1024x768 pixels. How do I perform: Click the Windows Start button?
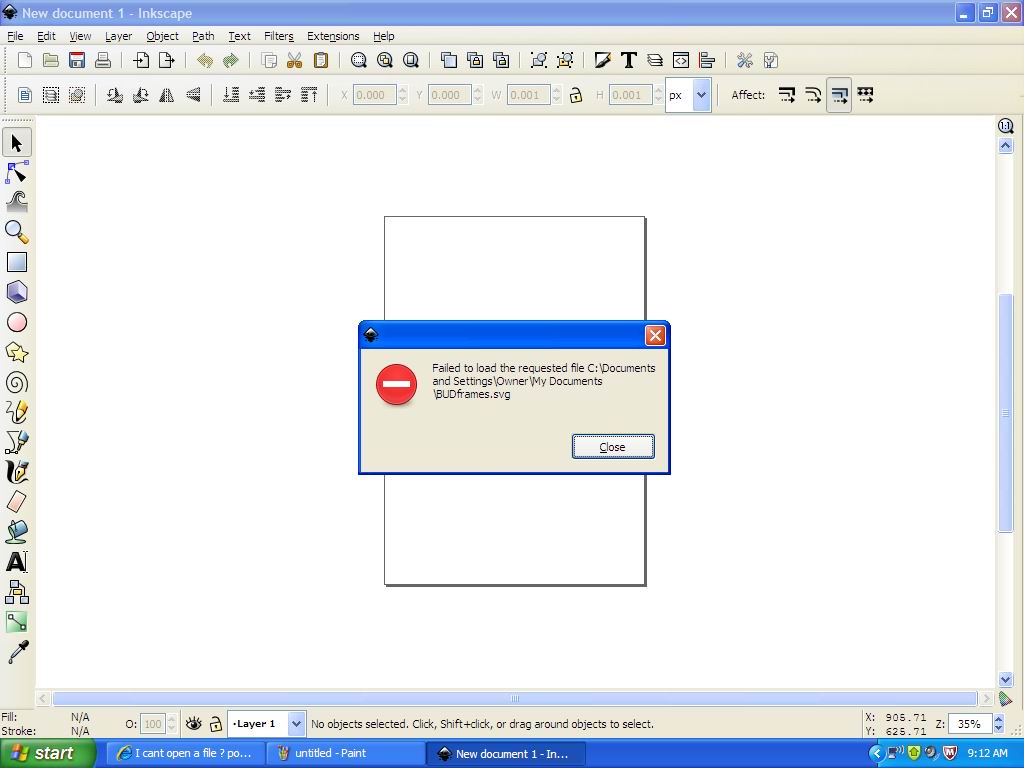(x=47, y=753)
